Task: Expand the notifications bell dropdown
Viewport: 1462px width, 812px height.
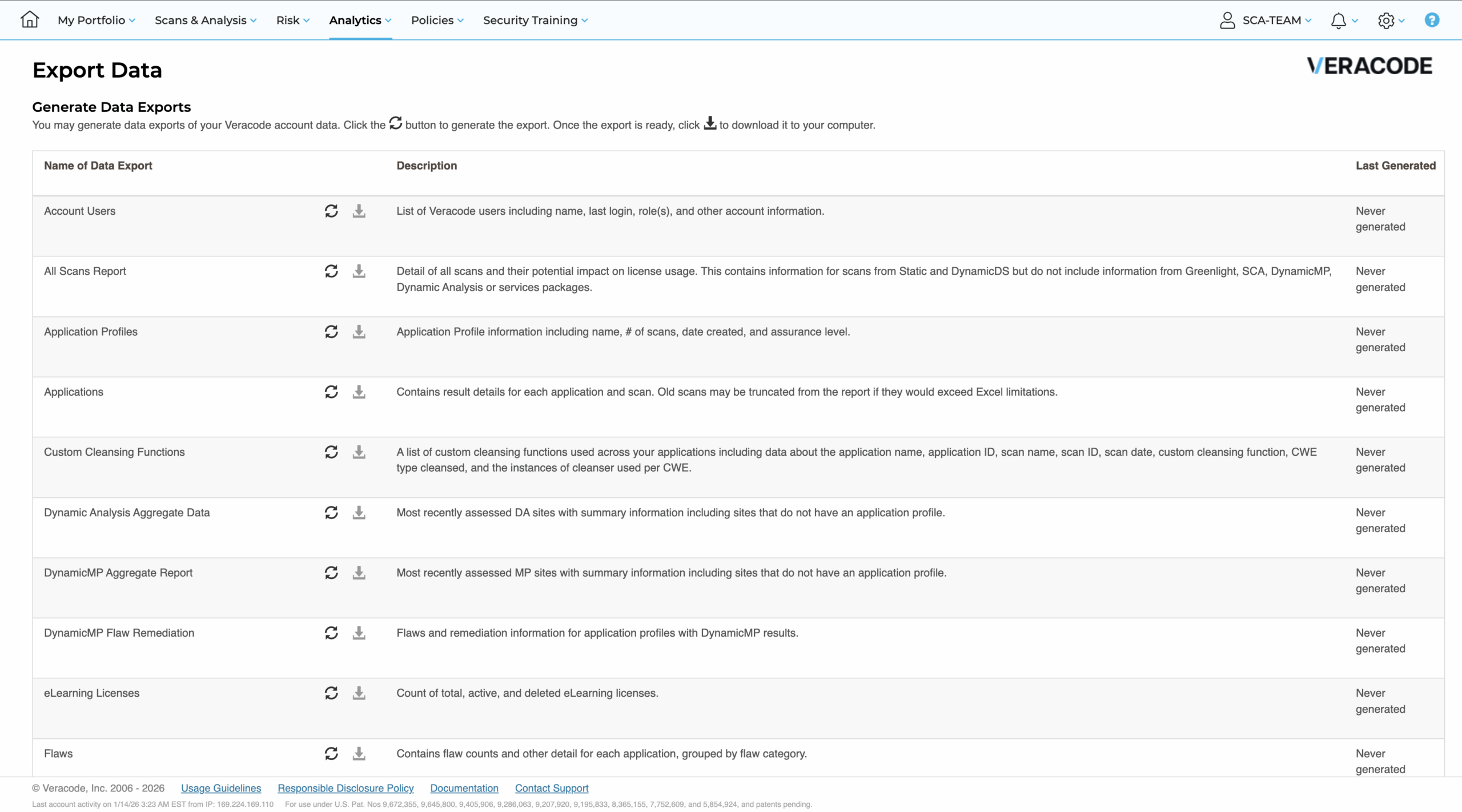Action: 1343,21
